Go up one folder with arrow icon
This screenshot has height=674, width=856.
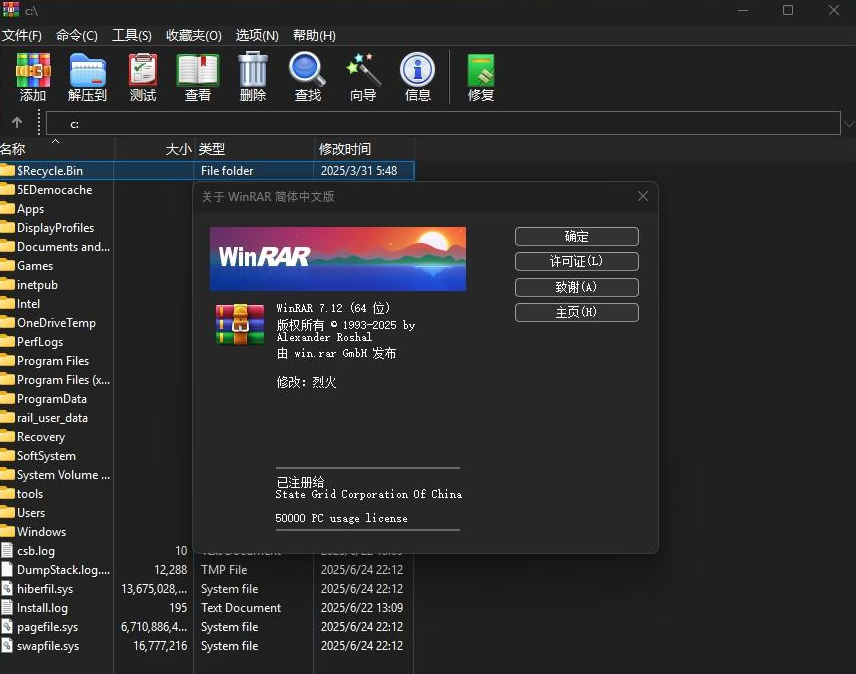17,123
